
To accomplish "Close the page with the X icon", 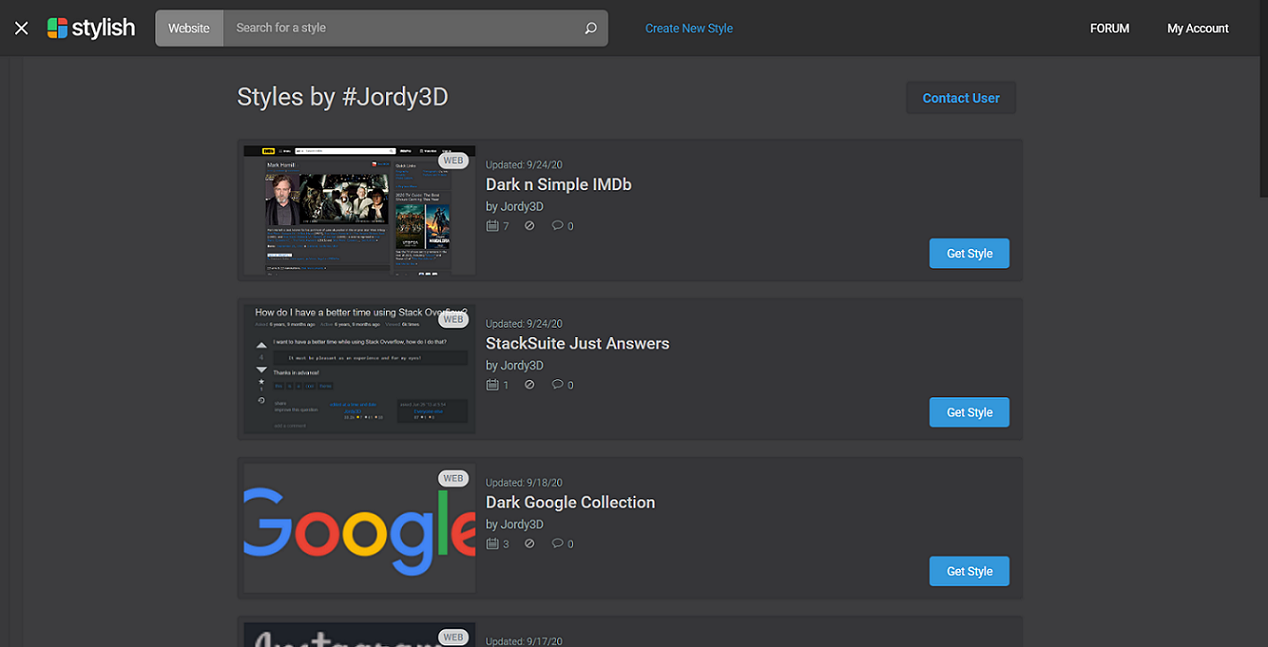I will click(21, 28).
